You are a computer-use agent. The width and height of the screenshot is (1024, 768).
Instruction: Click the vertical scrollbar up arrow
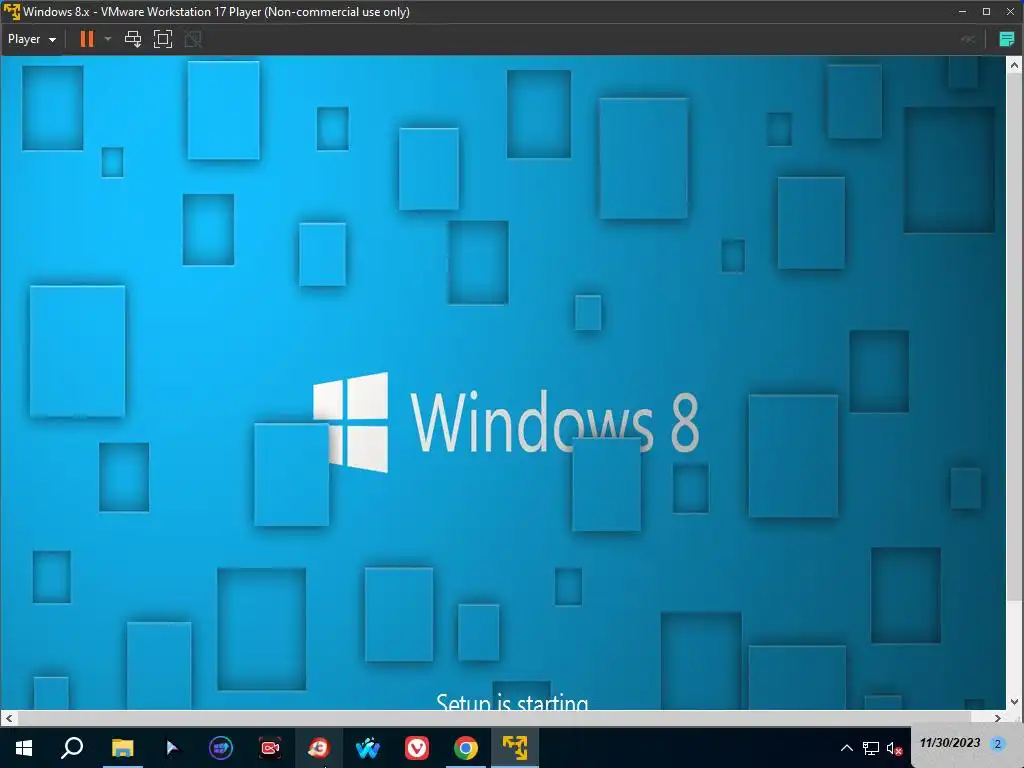(1014, 65)
